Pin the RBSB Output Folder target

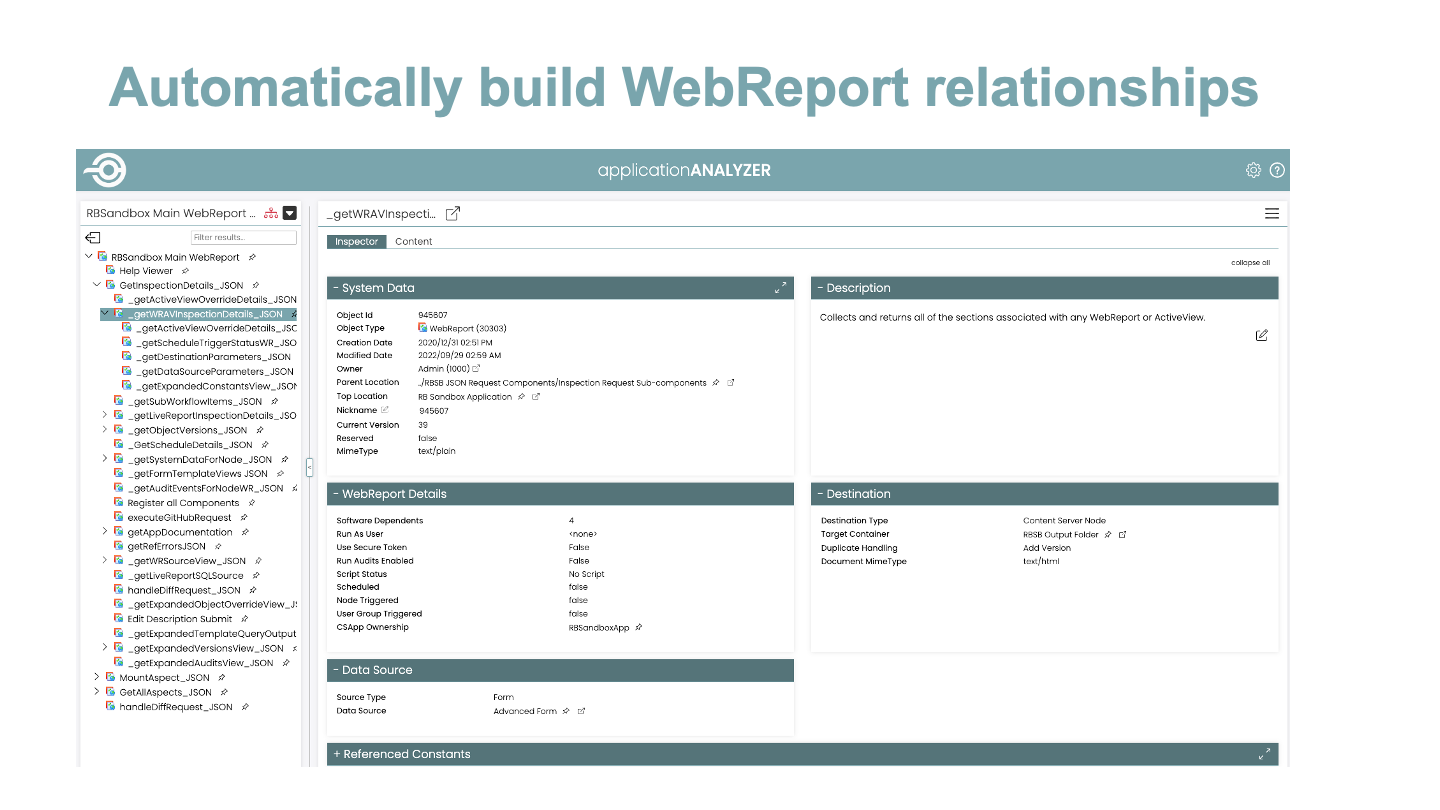pos(1107,535)
